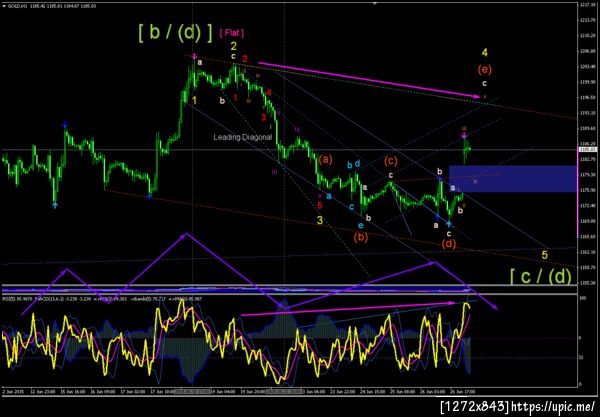This screenshot has height=417, width=600.
Task: Select the pink down-arrow at chart peak
Action: click(194, 57)
